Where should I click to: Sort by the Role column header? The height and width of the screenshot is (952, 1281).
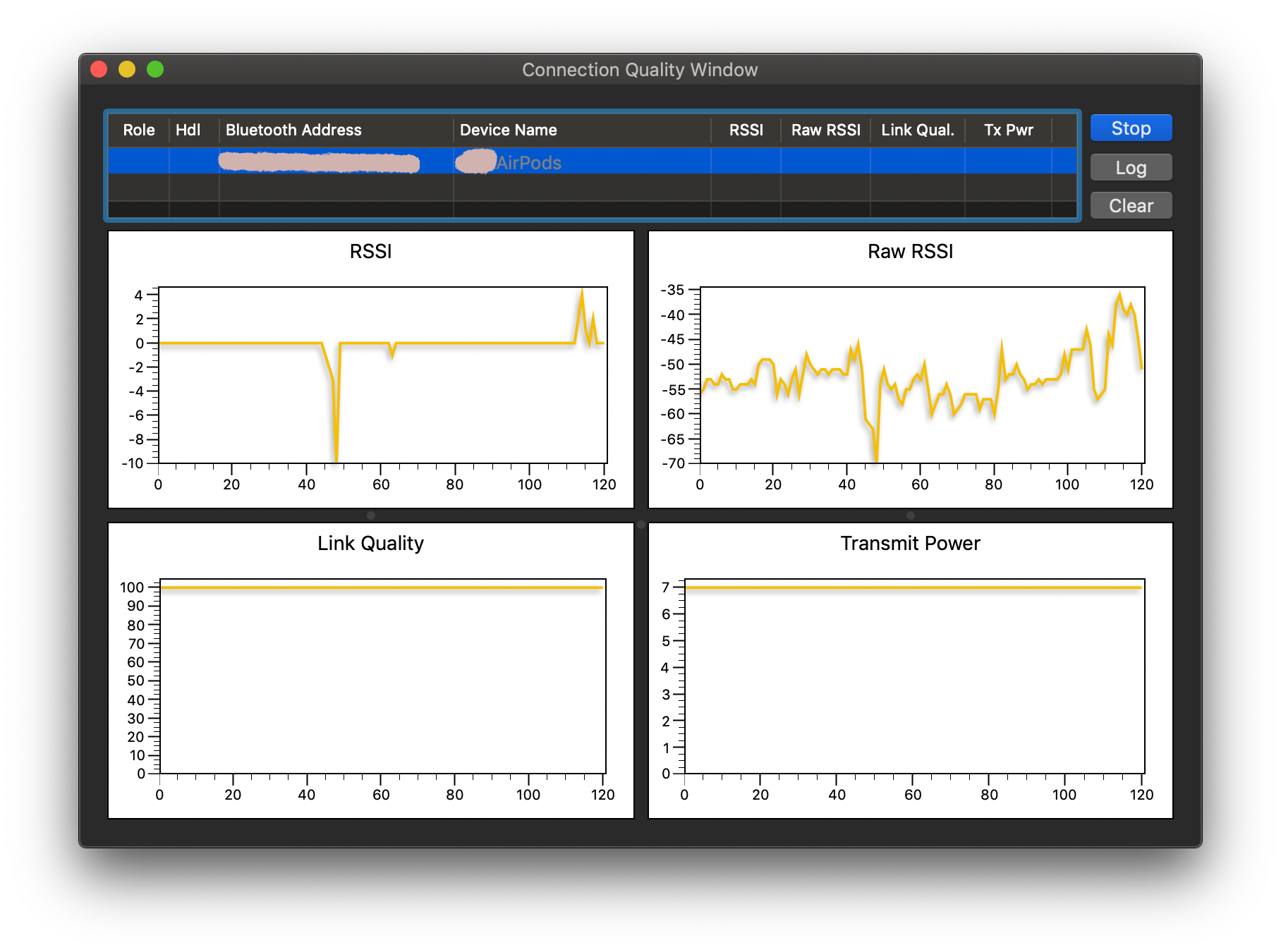(x=138, y=130)
